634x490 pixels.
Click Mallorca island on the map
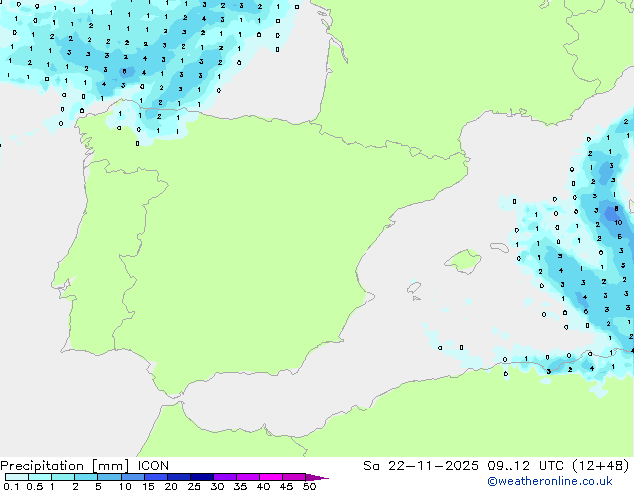click(x=464, y=262)
